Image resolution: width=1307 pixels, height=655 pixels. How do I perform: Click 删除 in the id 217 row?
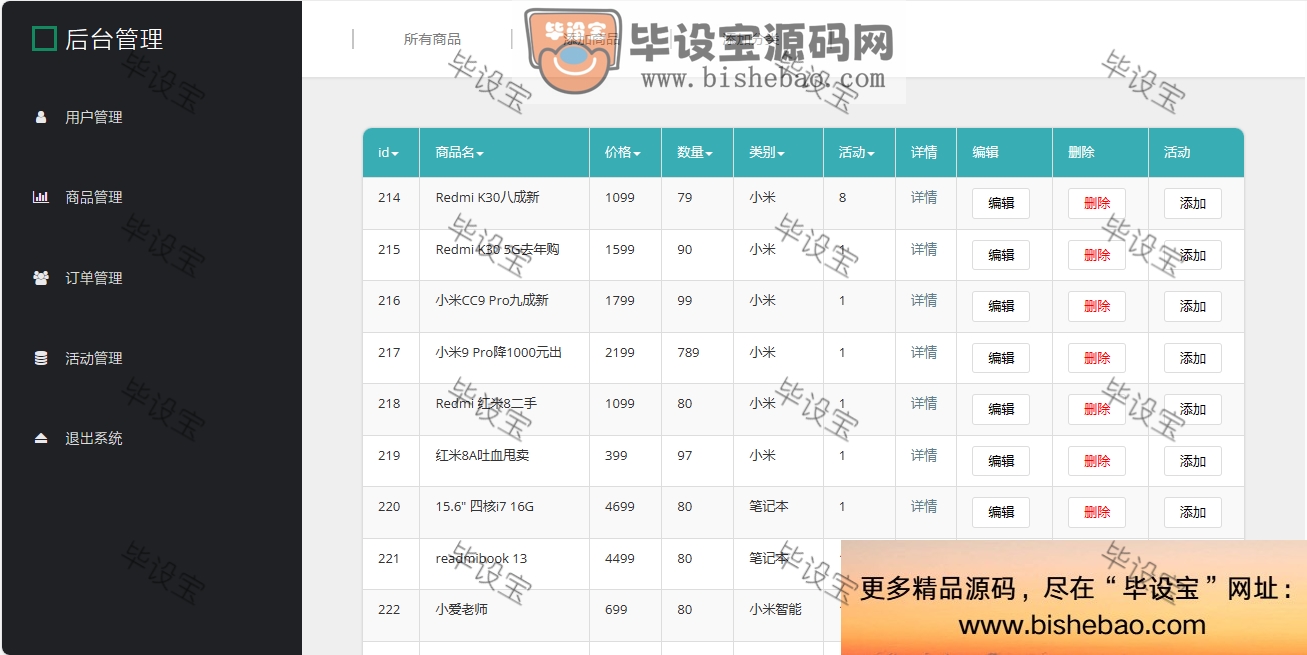[x=1097, y=358]
